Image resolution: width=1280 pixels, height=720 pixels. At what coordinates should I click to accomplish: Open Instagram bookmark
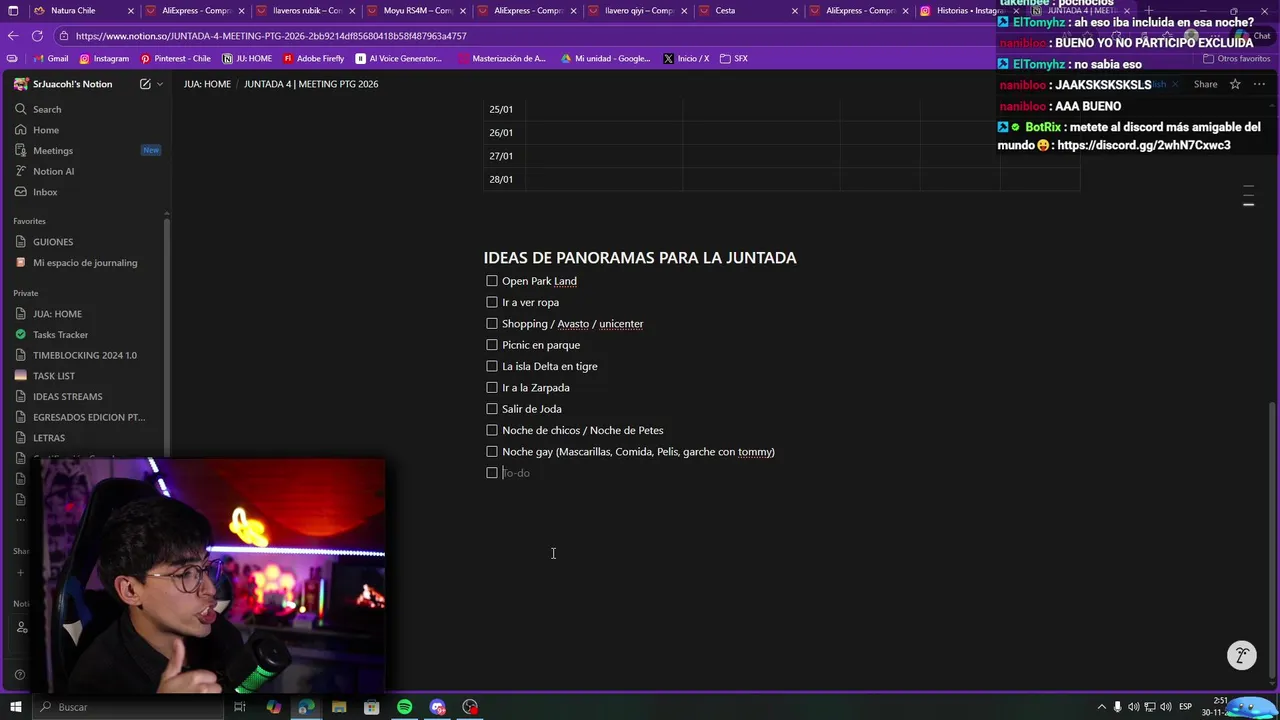(x=104, y=58)
